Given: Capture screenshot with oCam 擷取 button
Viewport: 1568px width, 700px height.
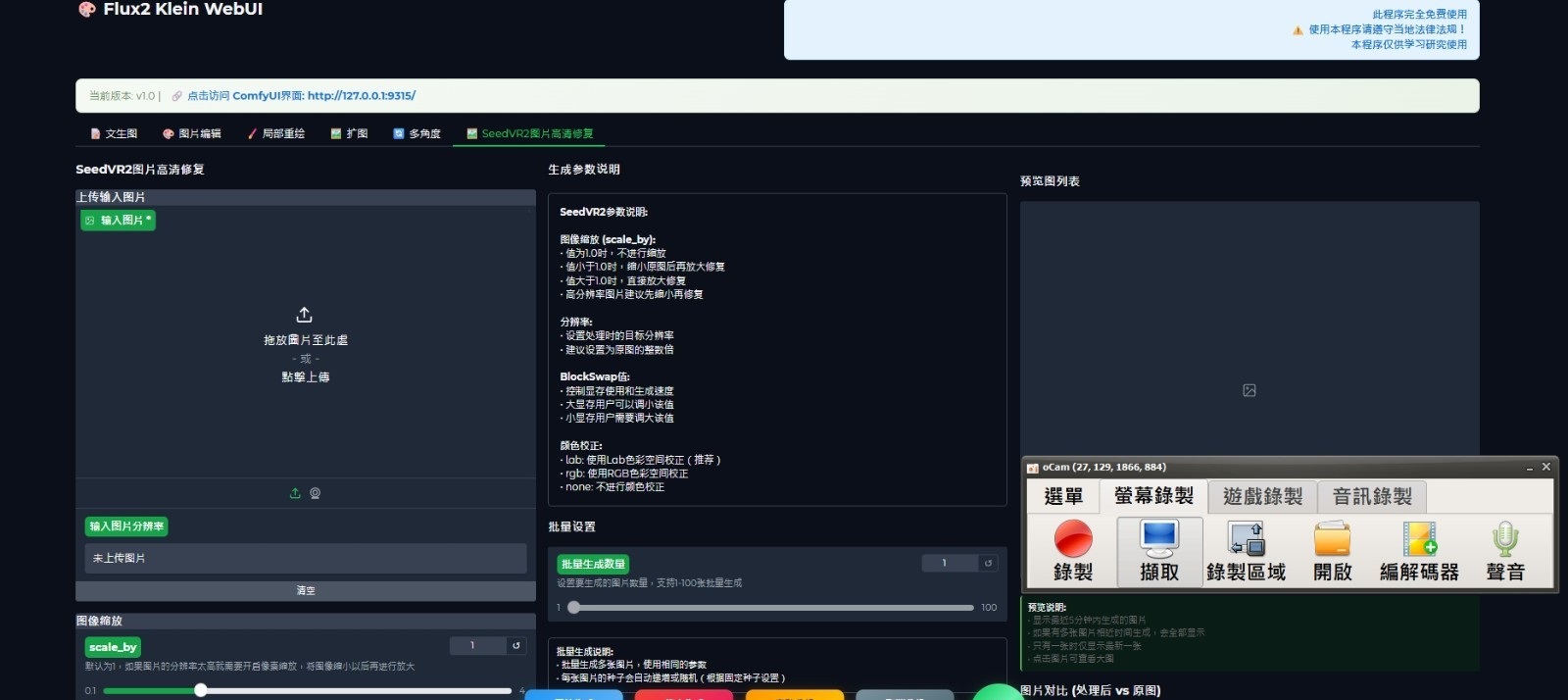Looking at the screenshot, I should tap(1159, 552).
